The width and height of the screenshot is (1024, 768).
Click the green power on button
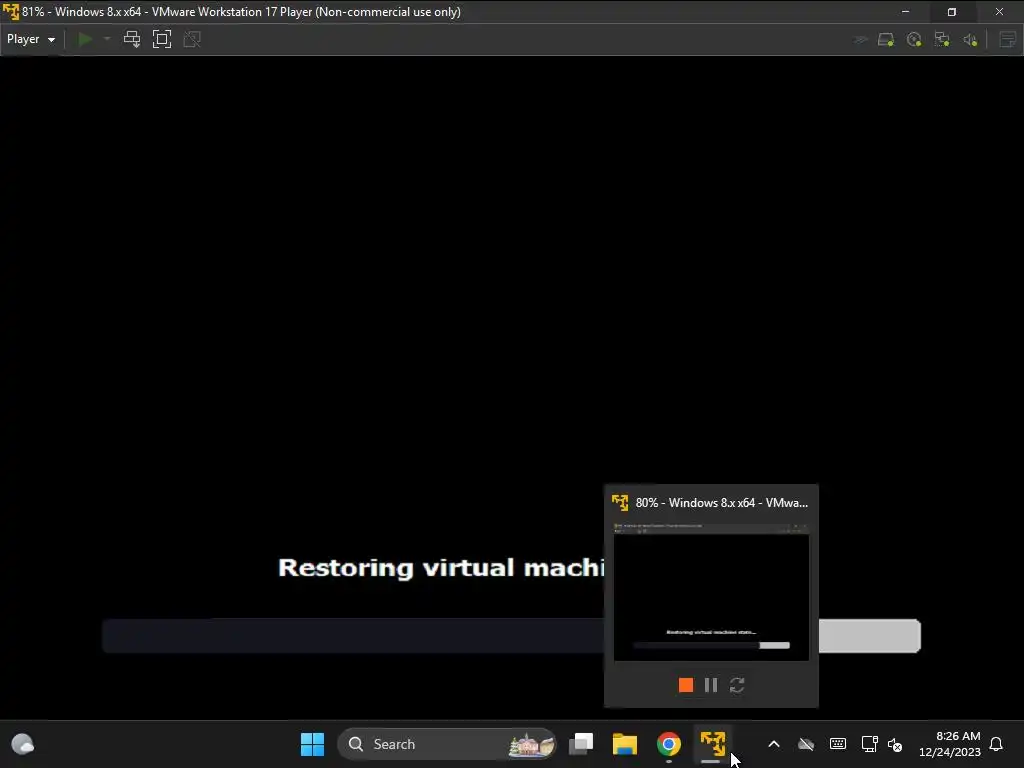tap(85, 39)
